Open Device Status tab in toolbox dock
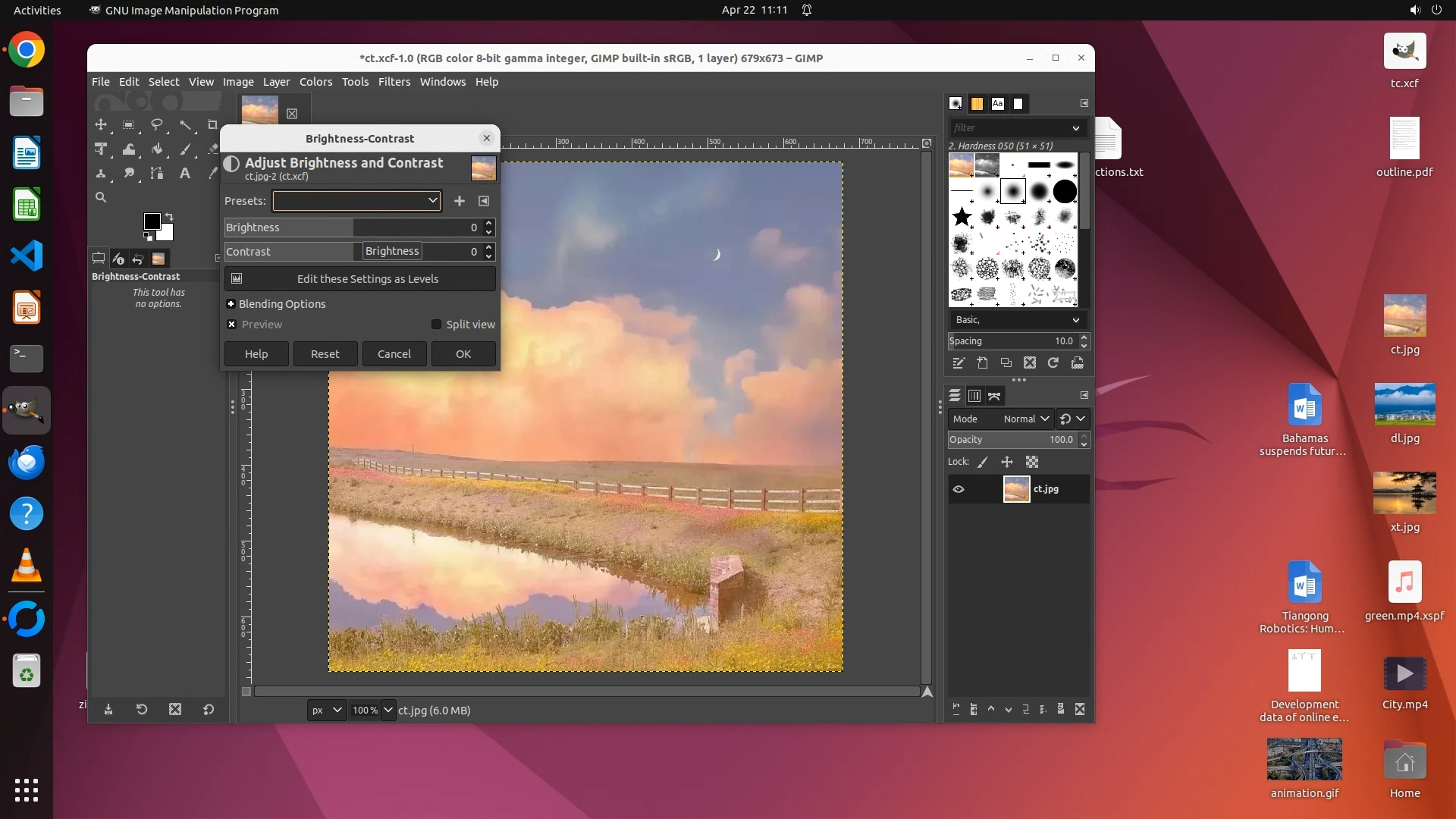 coord(118,259)
